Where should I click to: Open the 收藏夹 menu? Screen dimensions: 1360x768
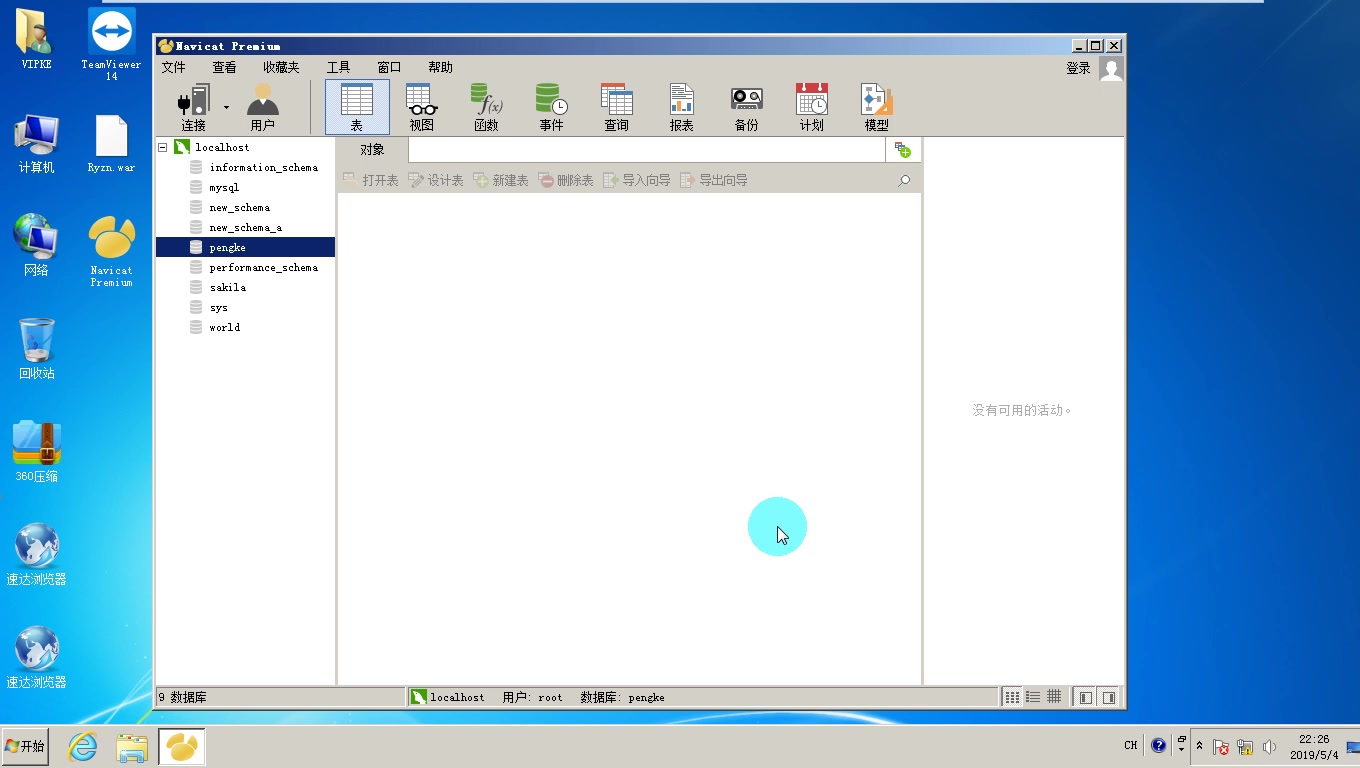[282, 67]
